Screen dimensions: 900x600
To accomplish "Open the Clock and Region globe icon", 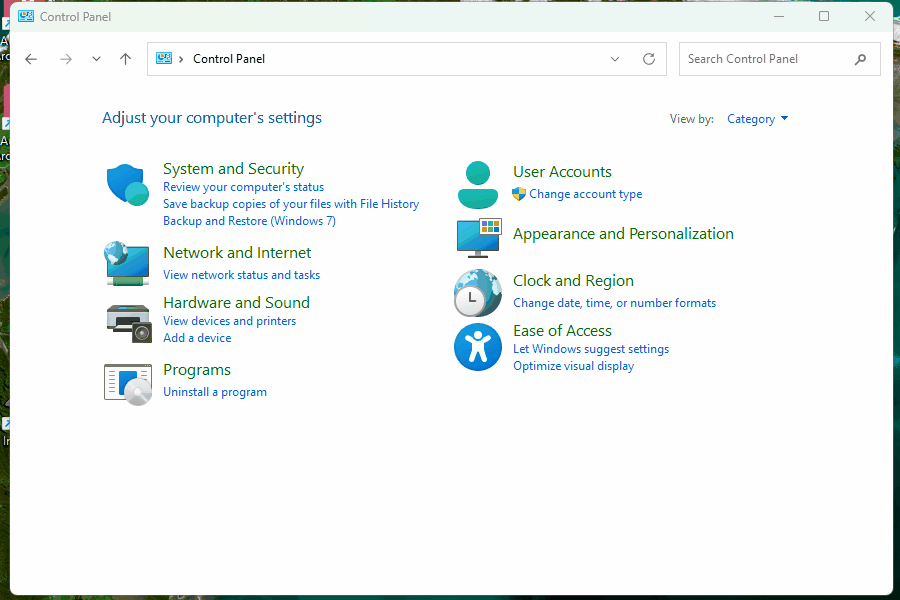I will pyautogui.click(x=478, y=293).
